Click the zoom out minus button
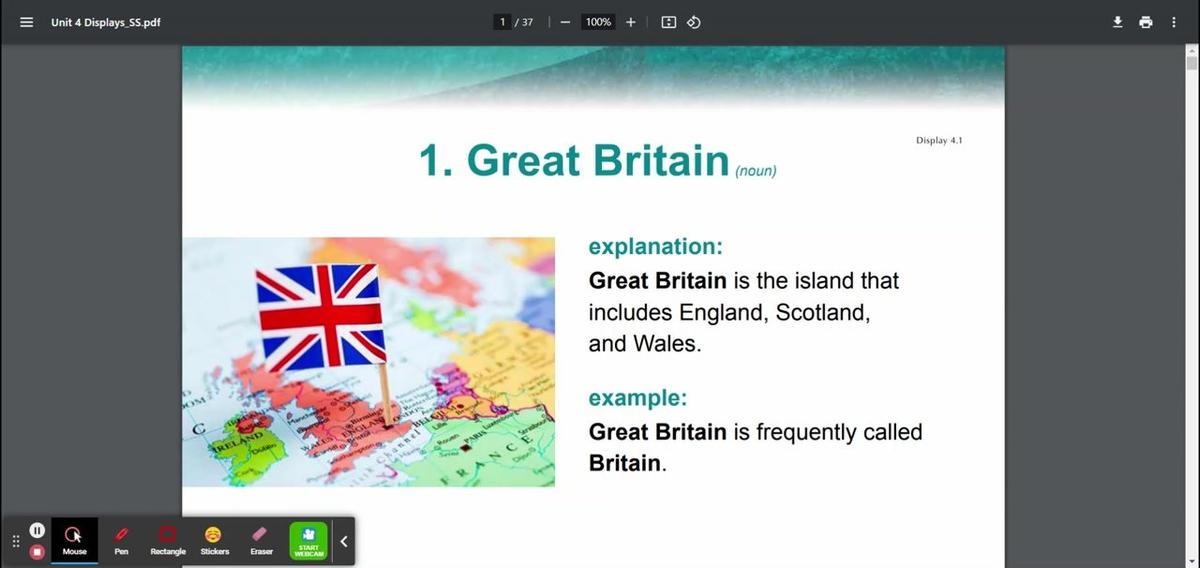 (565, 22)
